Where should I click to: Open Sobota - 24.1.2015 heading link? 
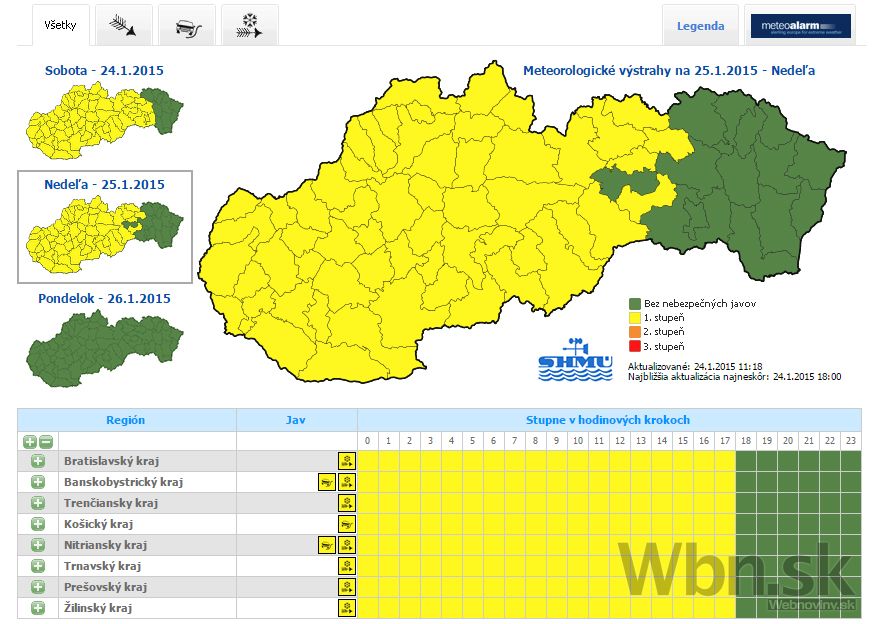(x=105, y=71)
